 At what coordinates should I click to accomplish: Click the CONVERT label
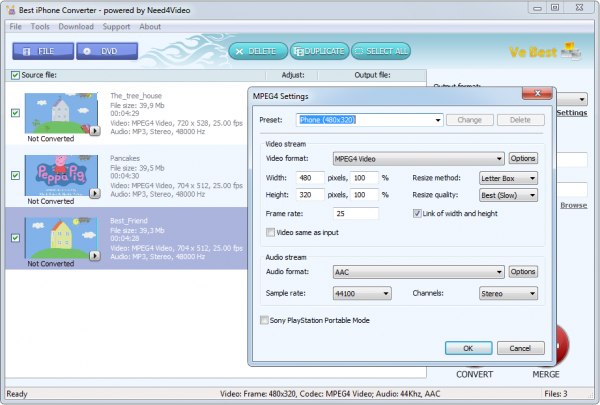pyautogui.click(x=474, y=374)
